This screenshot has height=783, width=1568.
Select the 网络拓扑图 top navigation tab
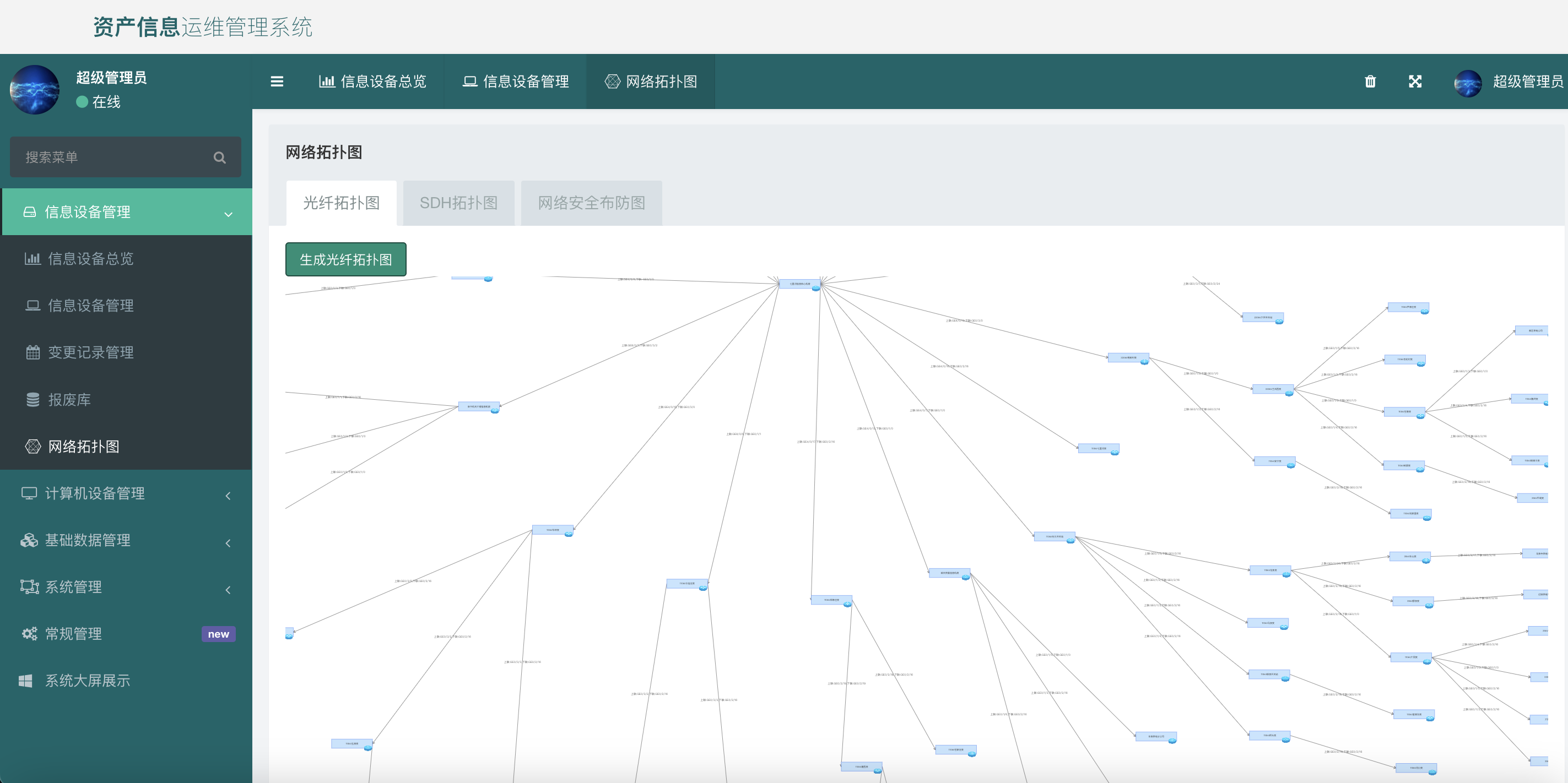coord(651,81)
